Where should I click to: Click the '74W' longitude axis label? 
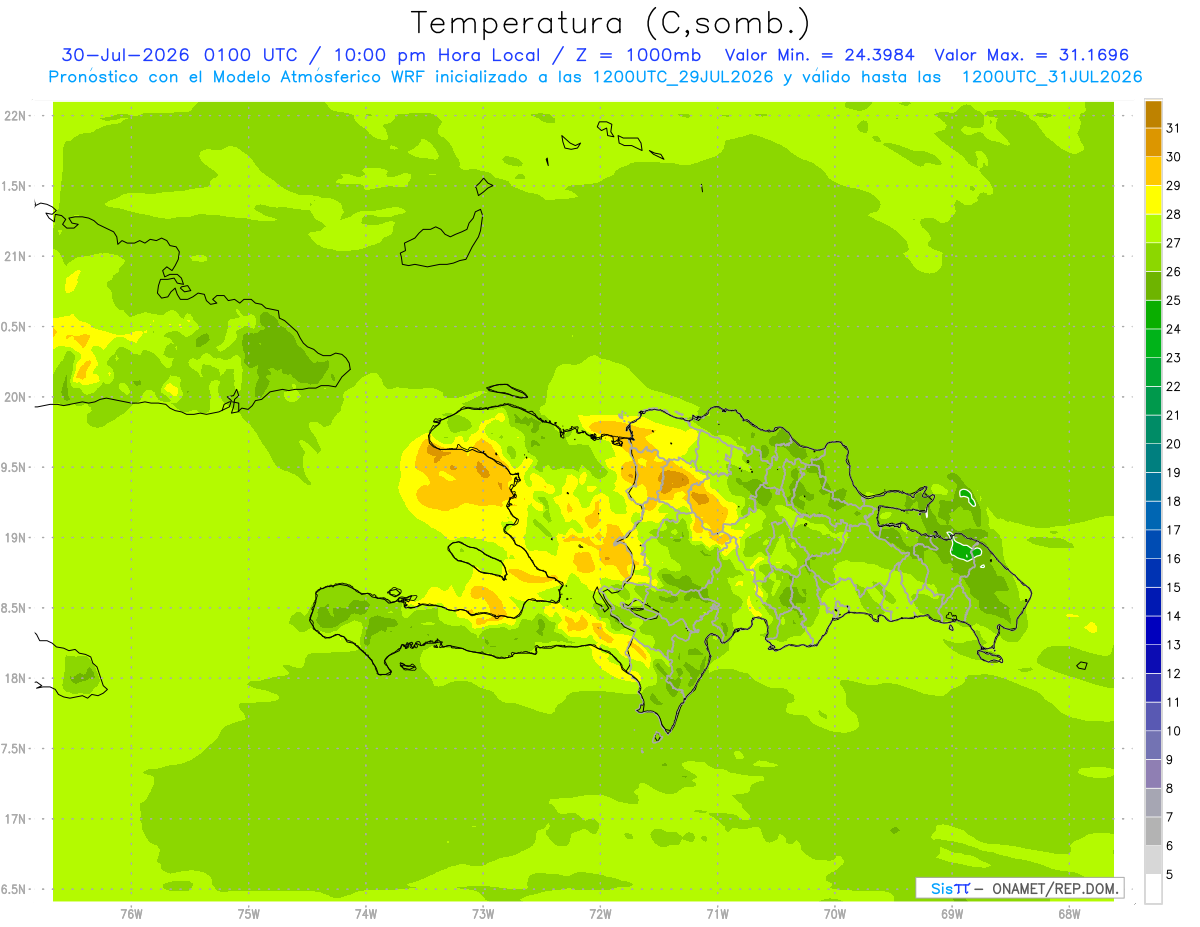(x=366, y=914)
